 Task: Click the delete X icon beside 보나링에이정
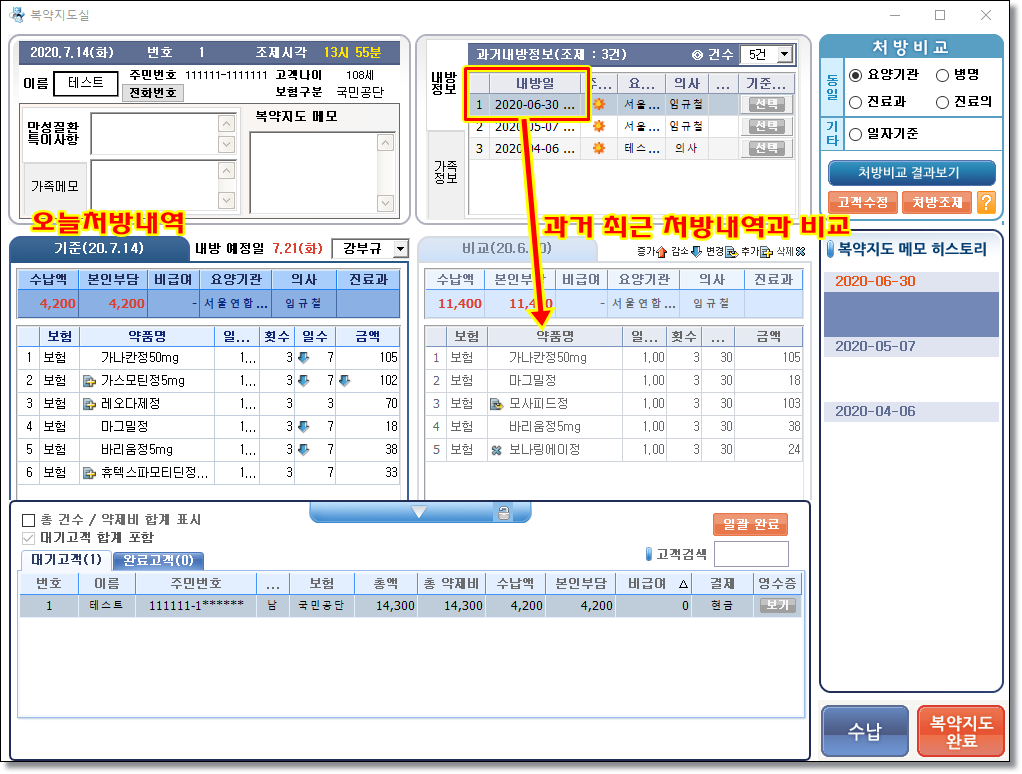496,450
